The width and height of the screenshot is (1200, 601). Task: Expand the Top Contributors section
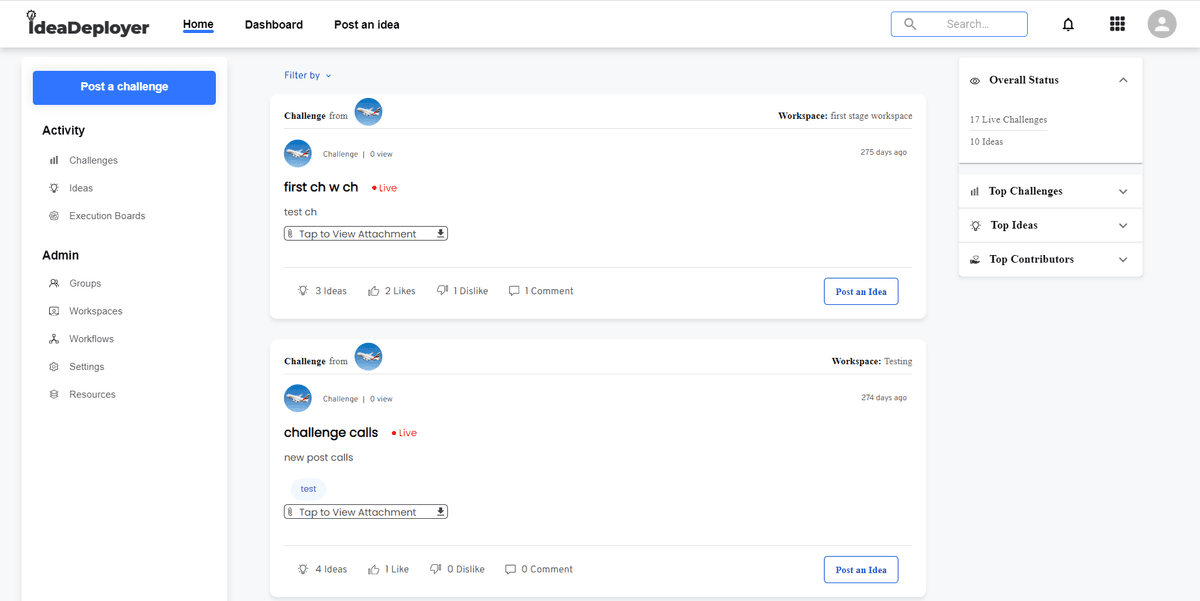(x=1123, y=259)
